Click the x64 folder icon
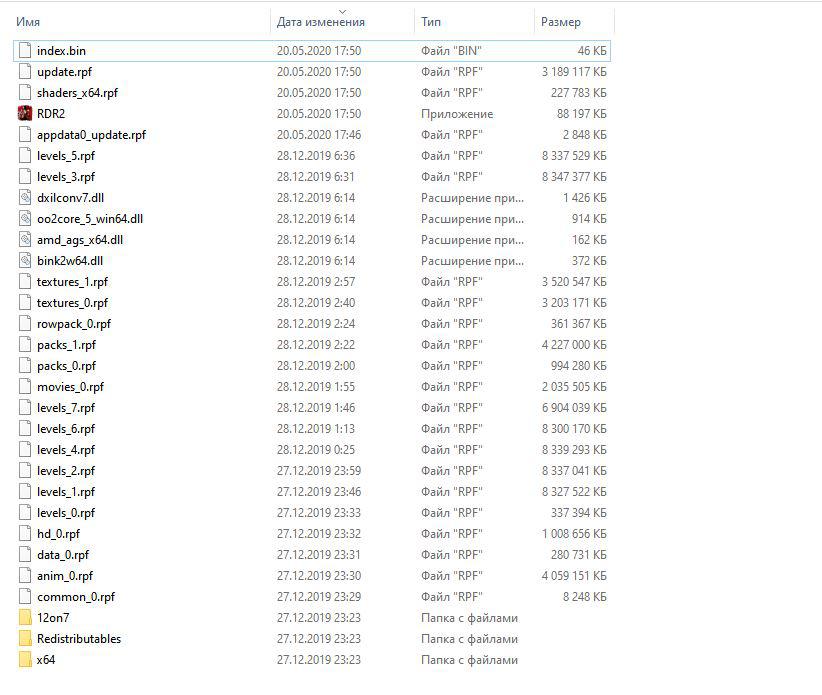This screenshot has width=822, height=695. (x=25, y=660)
